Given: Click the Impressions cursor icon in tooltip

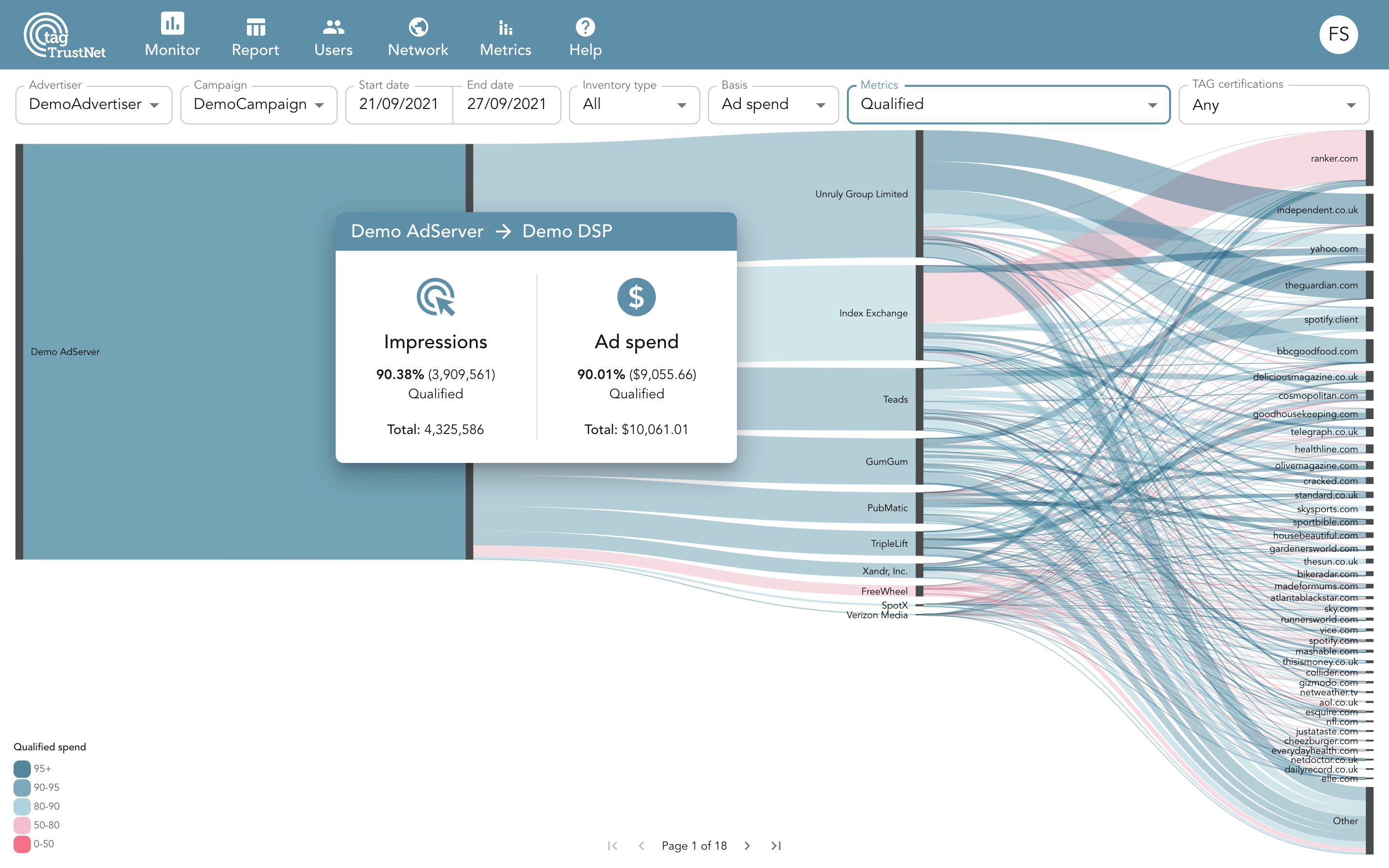Looking at the screenshot, I should pos(436,297).
